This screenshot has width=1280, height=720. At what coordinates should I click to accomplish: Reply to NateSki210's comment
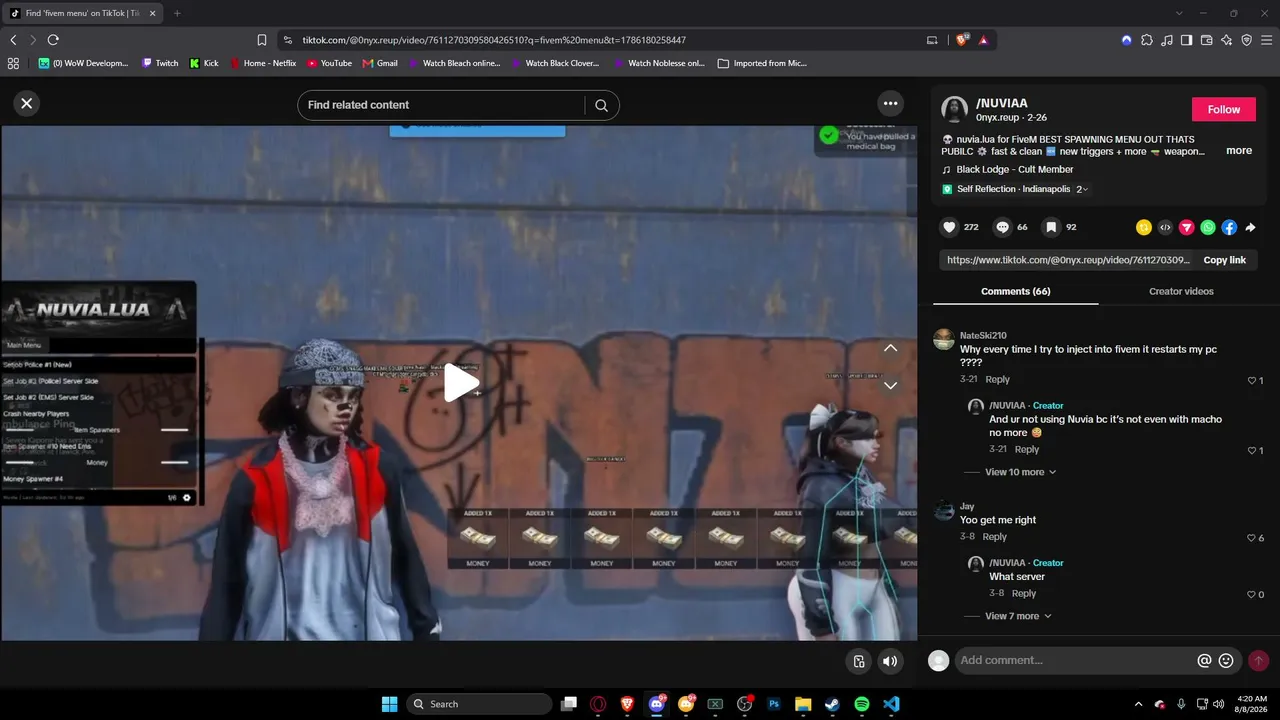click(x=997, y=379)
